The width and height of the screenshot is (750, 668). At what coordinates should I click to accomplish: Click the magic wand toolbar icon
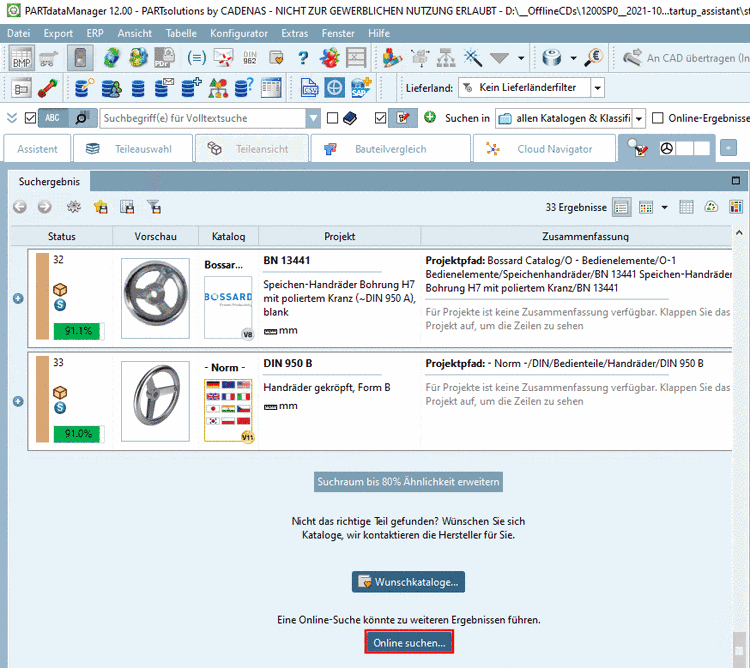tap(473, 58)
